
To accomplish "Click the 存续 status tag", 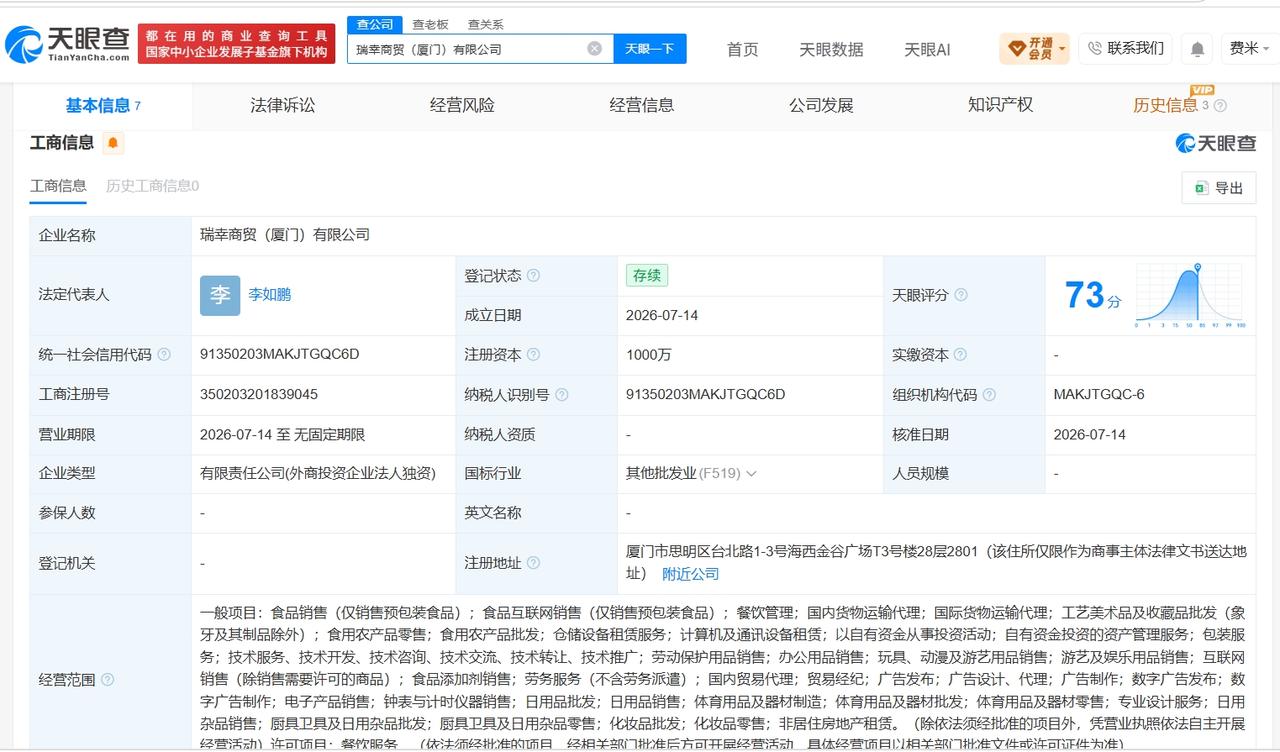I will 647,275.
